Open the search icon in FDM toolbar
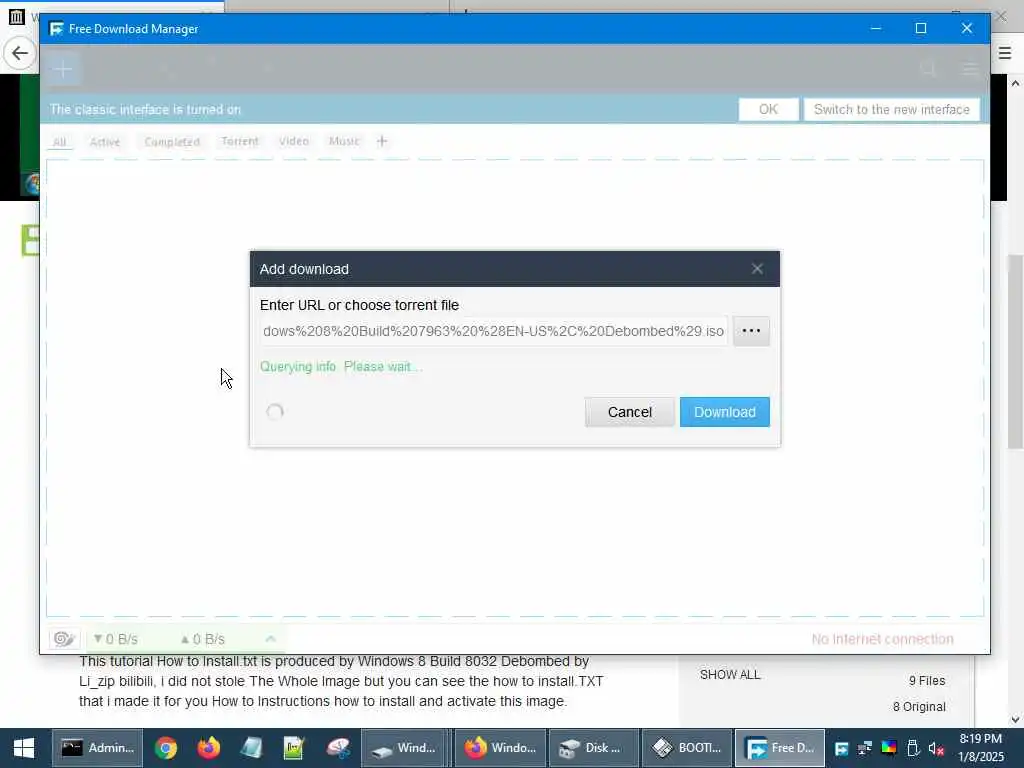1024x768 pixels. [x=928, y=69]
